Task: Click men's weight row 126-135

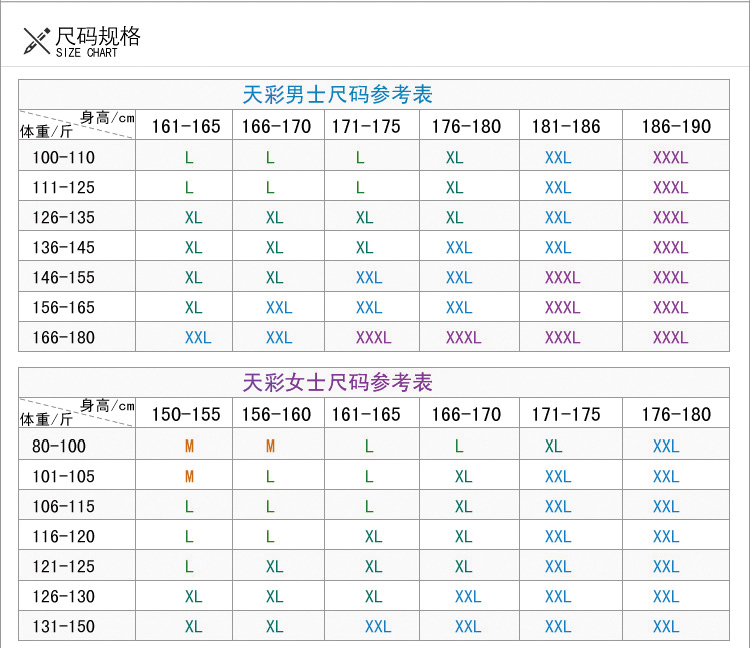Action: [64, 218]
